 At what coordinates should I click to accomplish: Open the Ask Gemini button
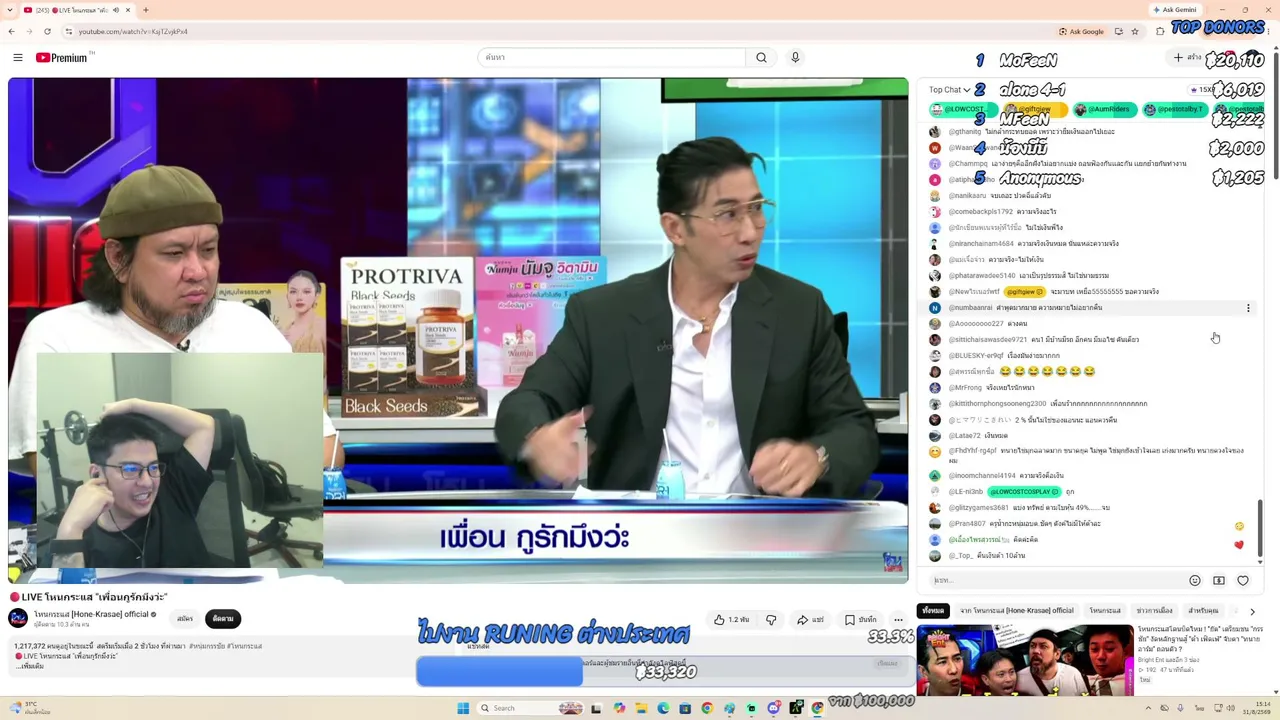(x=1174, y=10)
